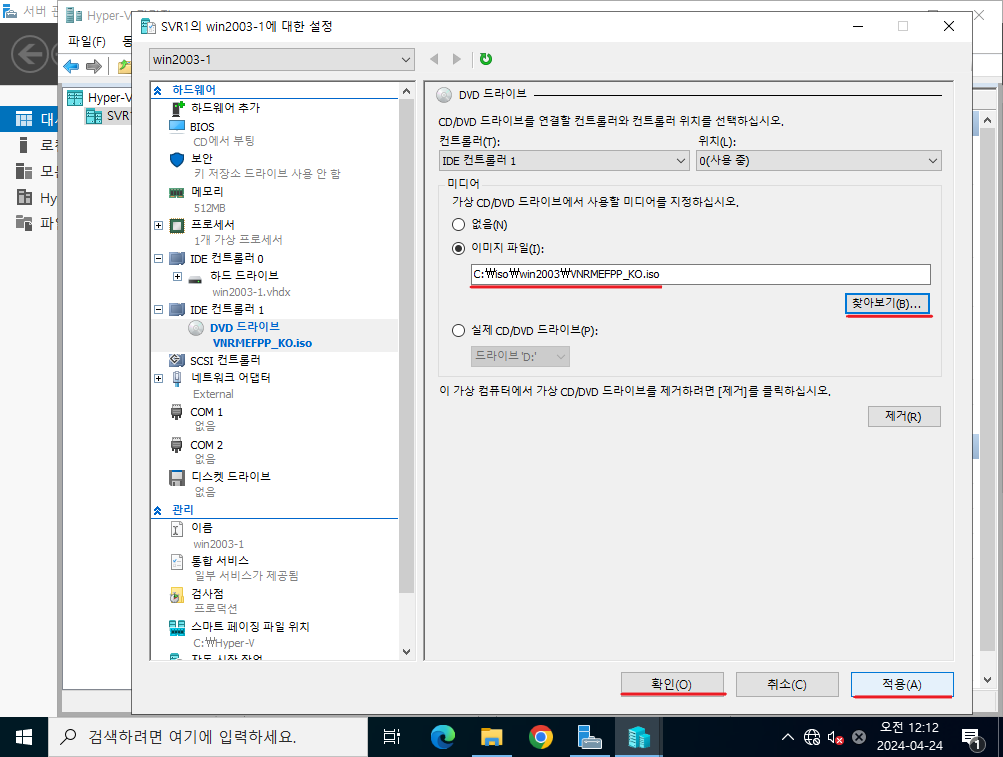Select the Network Adapter (네트워크 어댑터) entry

click(x=230, y=378)
